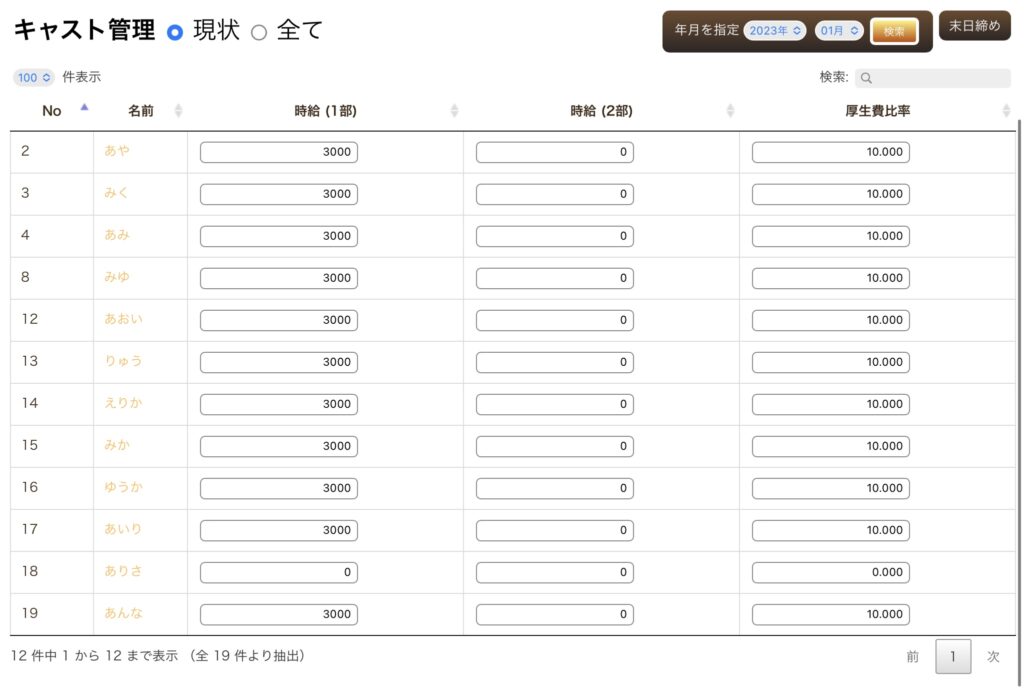Viewport: 1024px width, 689px height.
Task: Open the 2023年 year dropdown
Action: [775, 31]
